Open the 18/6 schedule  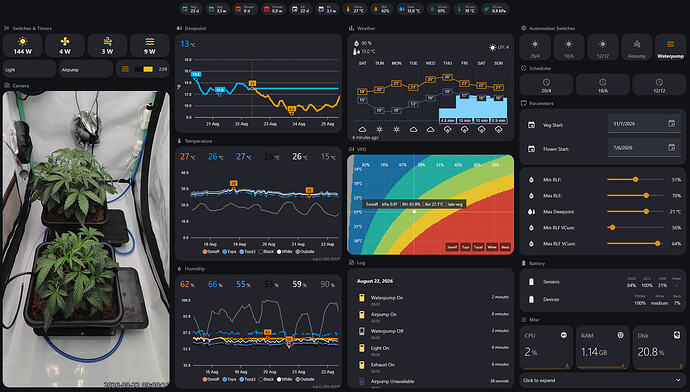click(602, 85)
